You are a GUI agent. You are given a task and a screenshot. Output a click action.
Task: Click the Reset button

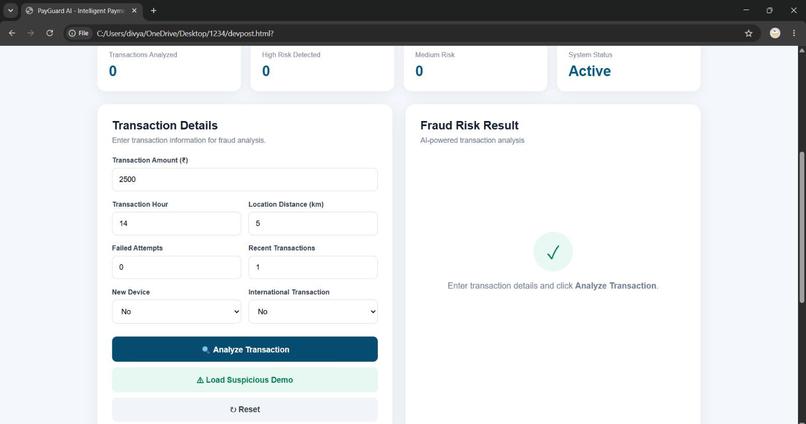click(x=245, y=410)
